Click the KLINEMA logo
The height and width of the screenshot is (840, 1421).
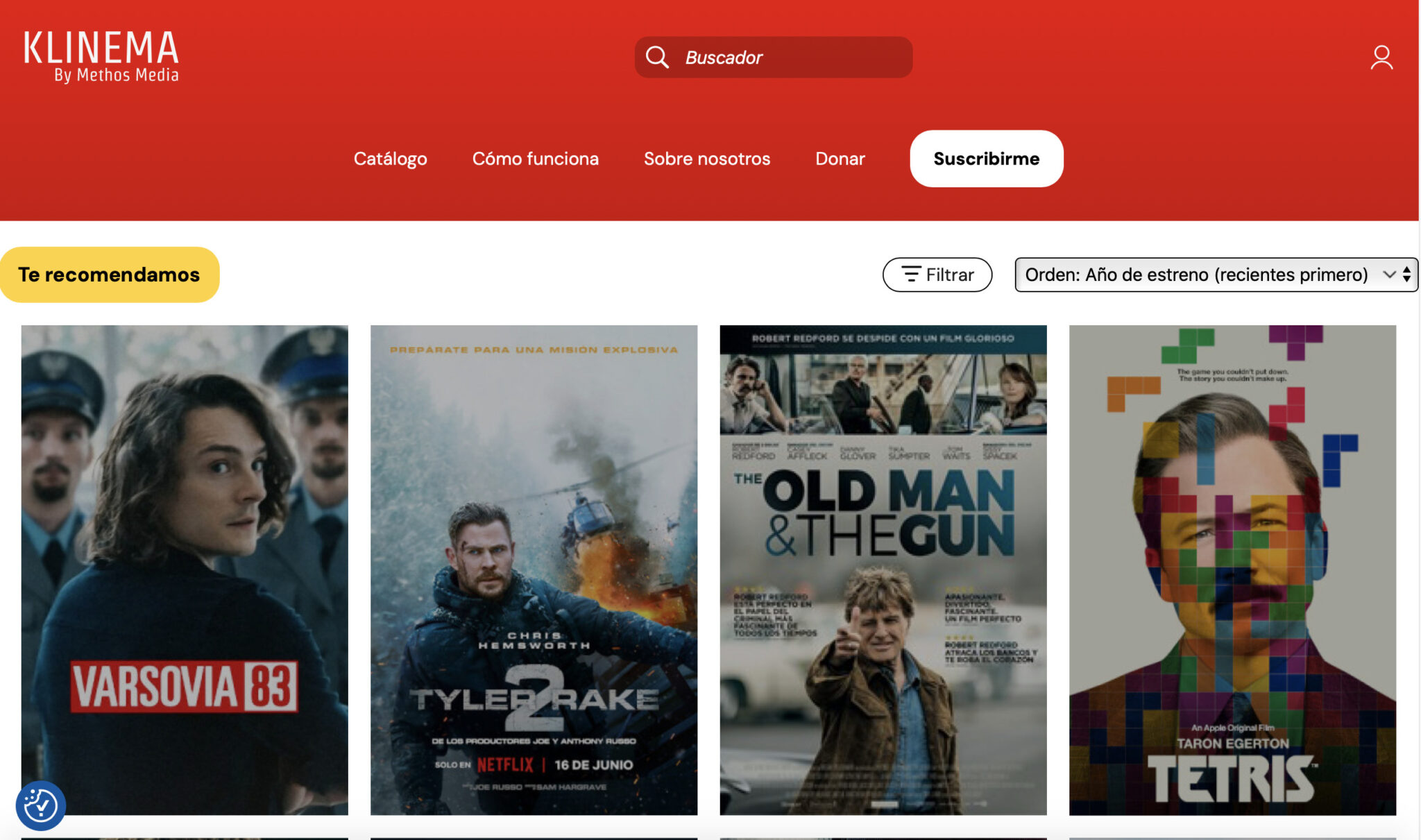101,55
